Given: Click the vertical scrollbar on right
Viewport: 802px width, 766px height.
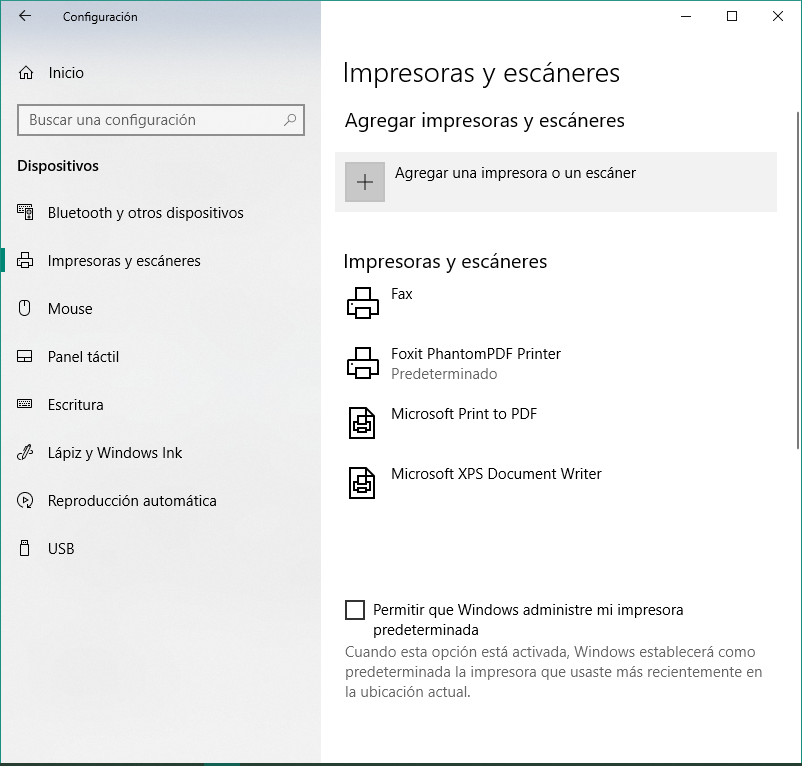Looking at the screenshot, I should [797, 300].
